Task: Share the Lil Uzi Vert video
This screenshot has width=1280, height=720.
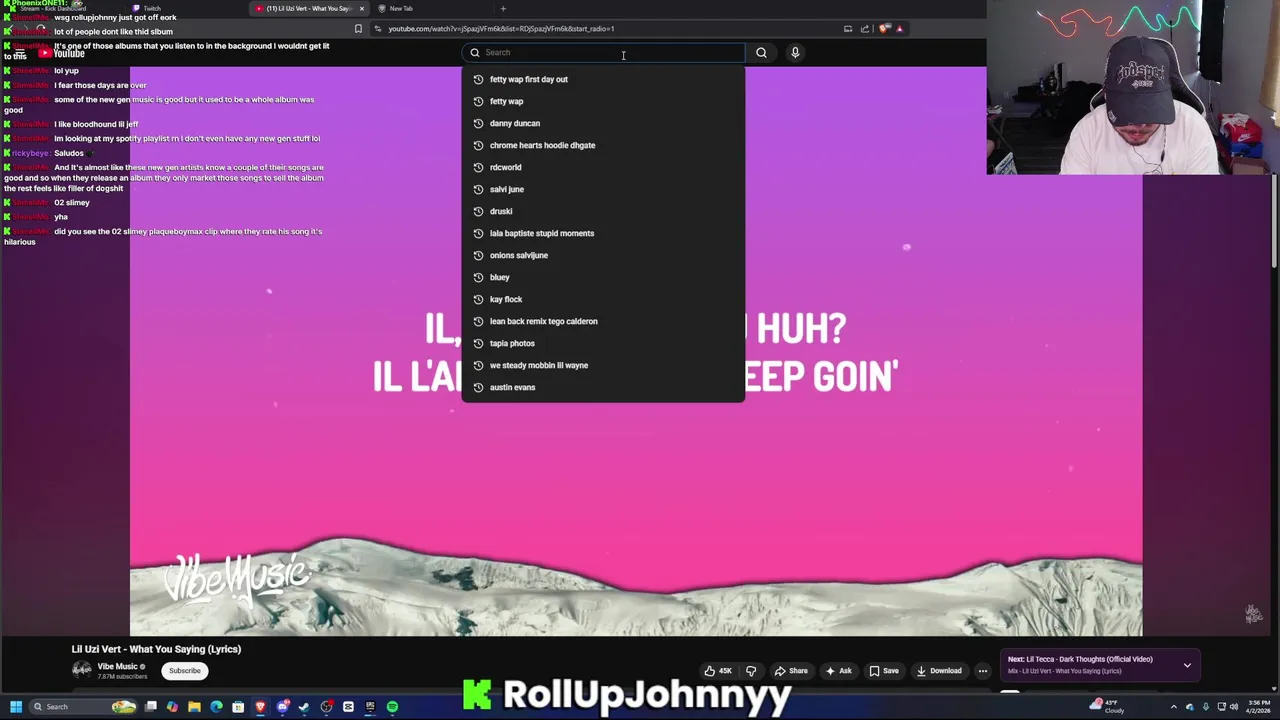Action: (x=790, y=671)
